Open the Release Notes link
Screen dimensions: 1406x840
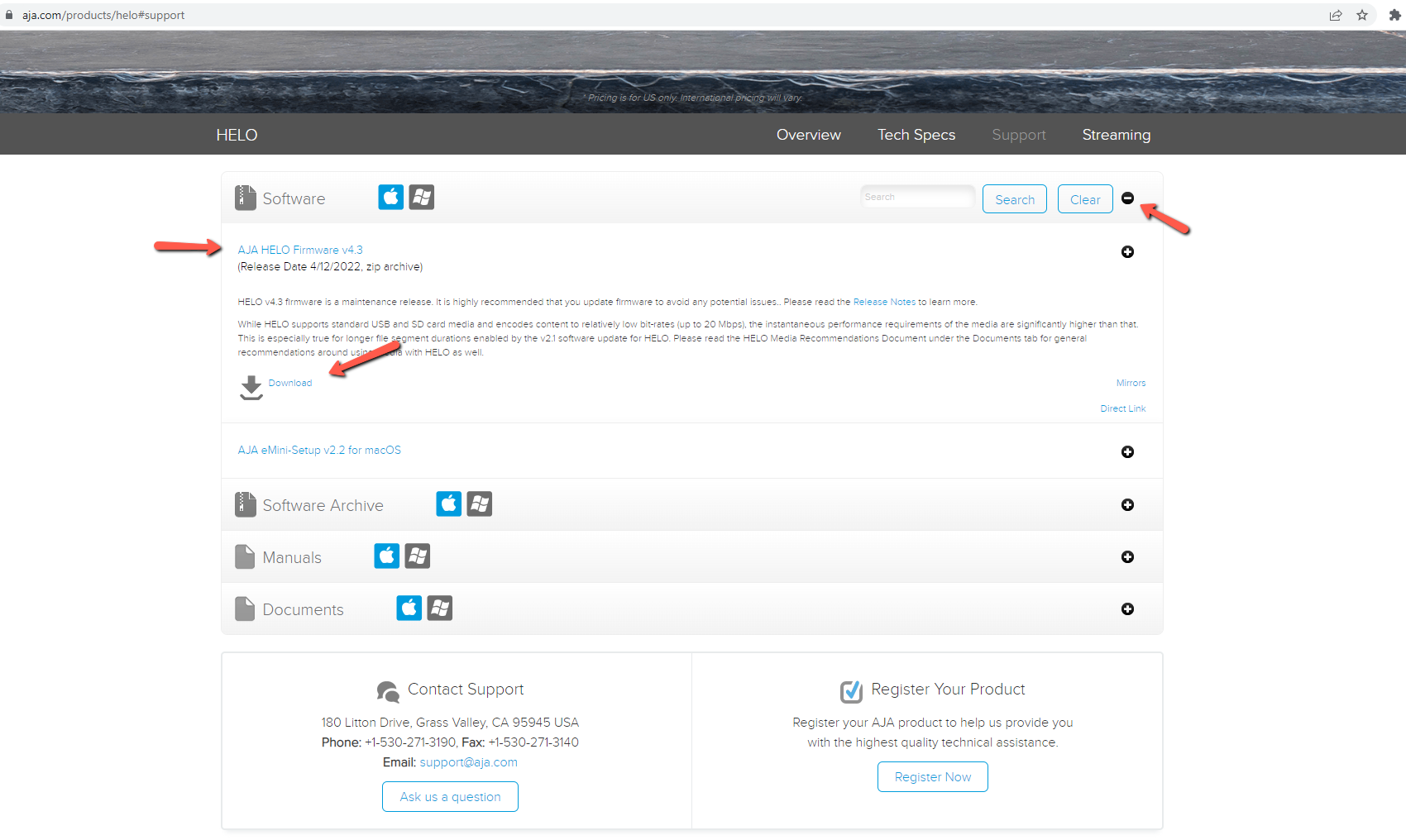(884, 302)
